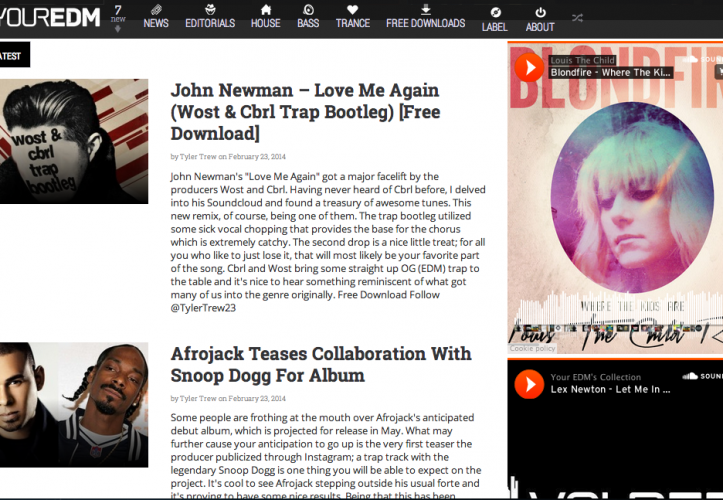Open the About menu item
The height and width of the screenshot is (500, 723).
point(540,20)
